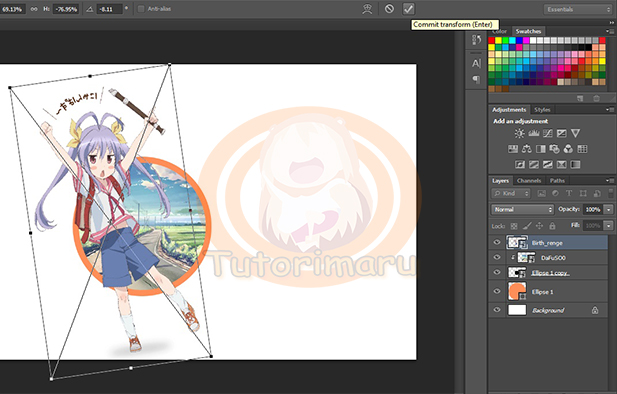Toggle smart object layer filter icon
This screenshot has height=394, width=617.
tap(597, 193)
